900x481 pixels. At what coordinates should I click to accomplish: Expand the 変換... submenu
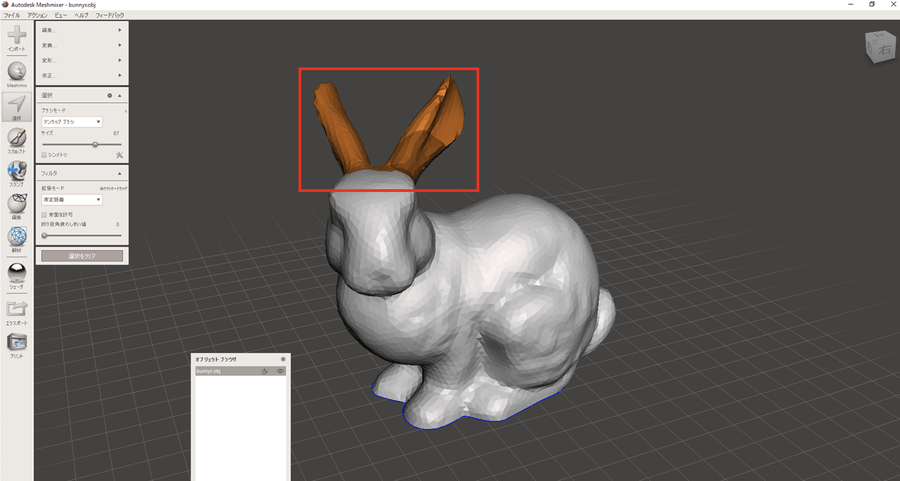pos(82,45)
